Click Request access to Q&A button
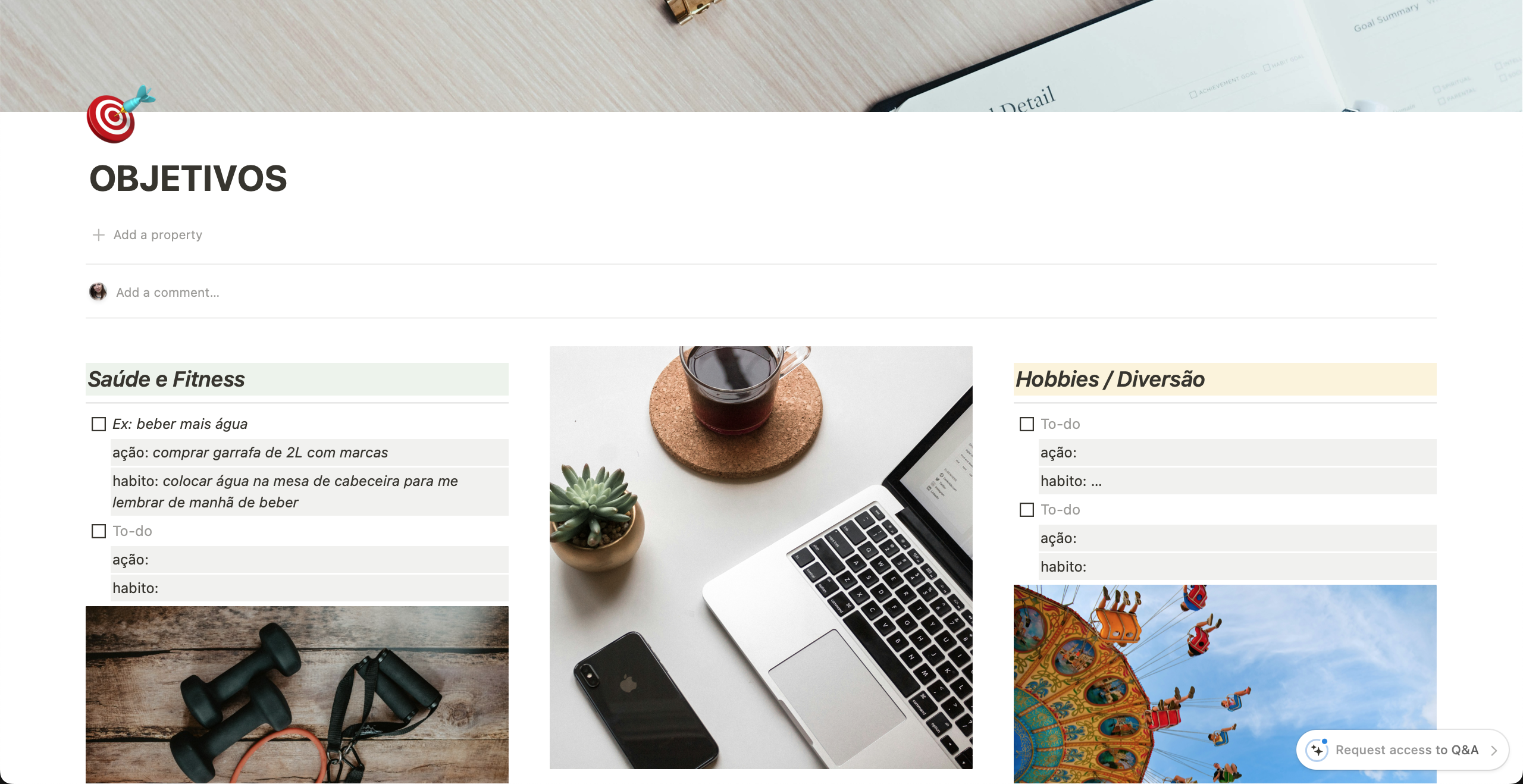Viewport: 1523px width, 784px height. click(x=1402, y=750)
